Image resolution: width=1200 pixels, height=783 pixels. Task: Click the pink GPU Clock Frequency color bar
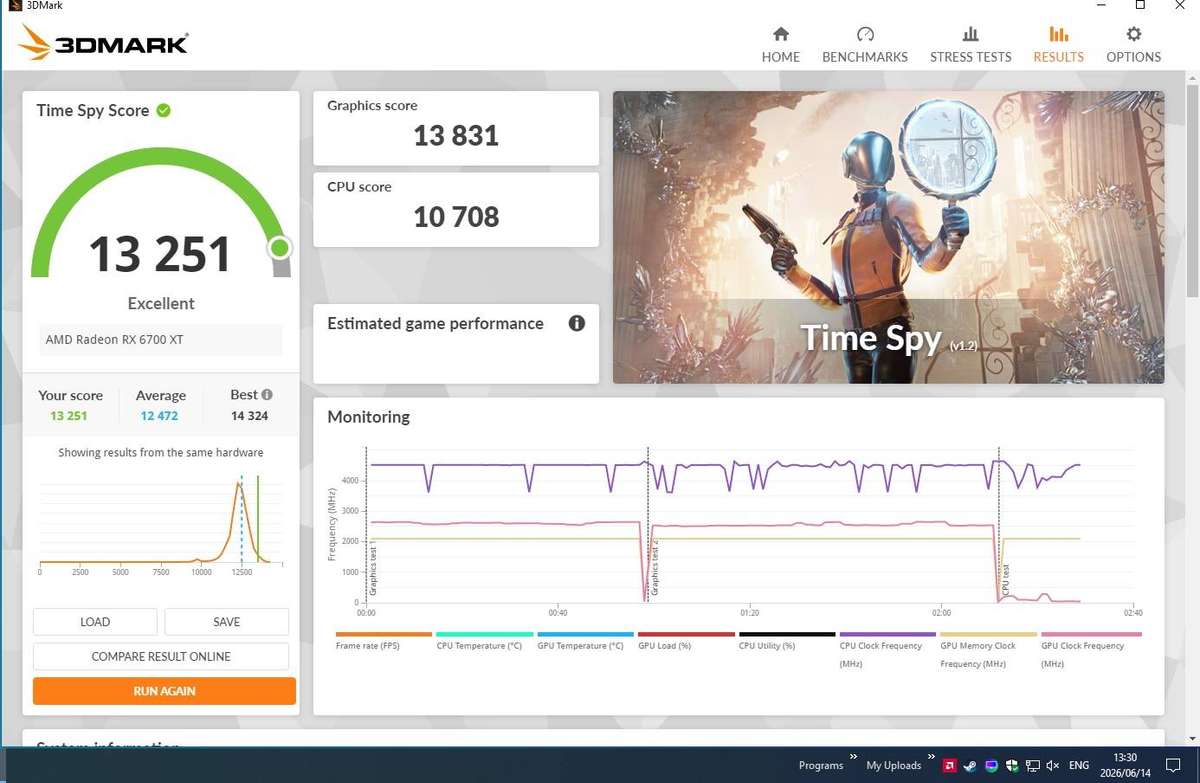(x=1091, y=634)
